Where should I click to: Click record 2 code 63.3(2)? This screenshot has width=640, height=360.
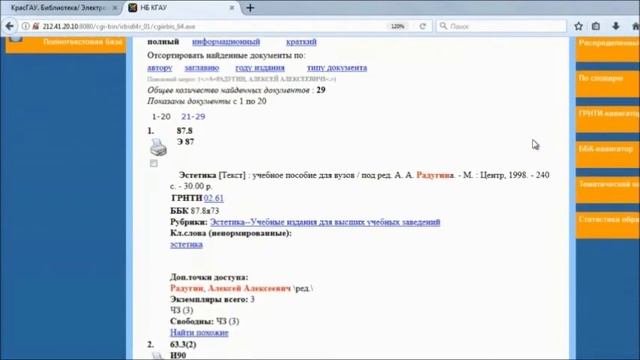(183, 344)
